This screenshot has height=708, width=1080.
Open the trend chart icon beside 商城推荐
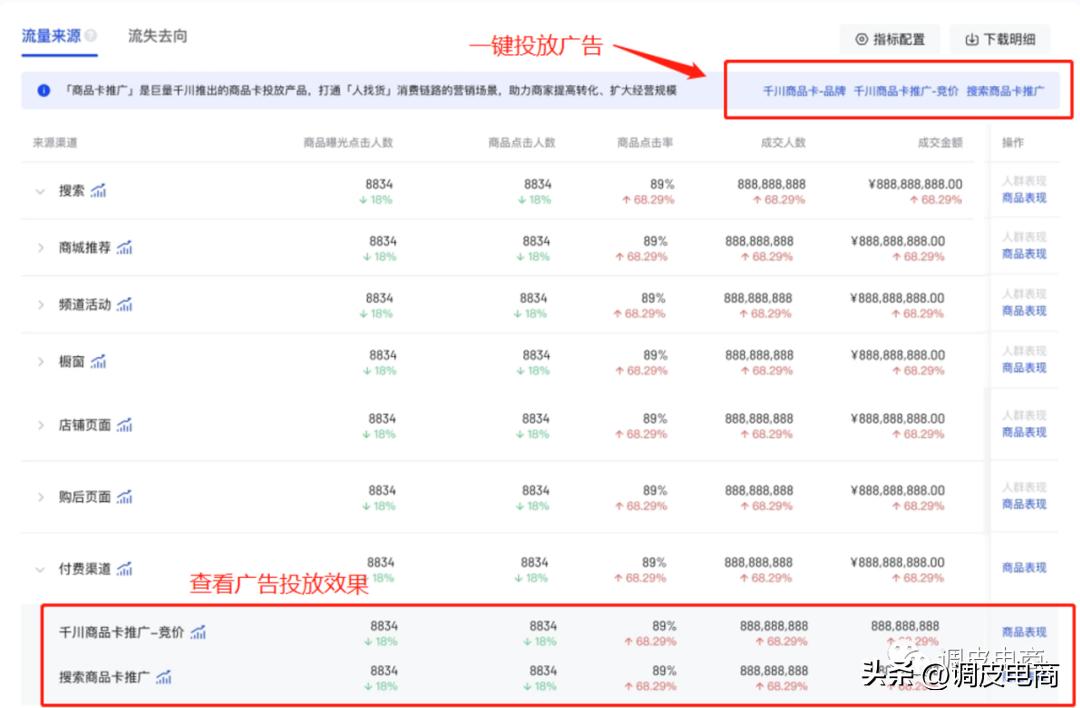124,248
